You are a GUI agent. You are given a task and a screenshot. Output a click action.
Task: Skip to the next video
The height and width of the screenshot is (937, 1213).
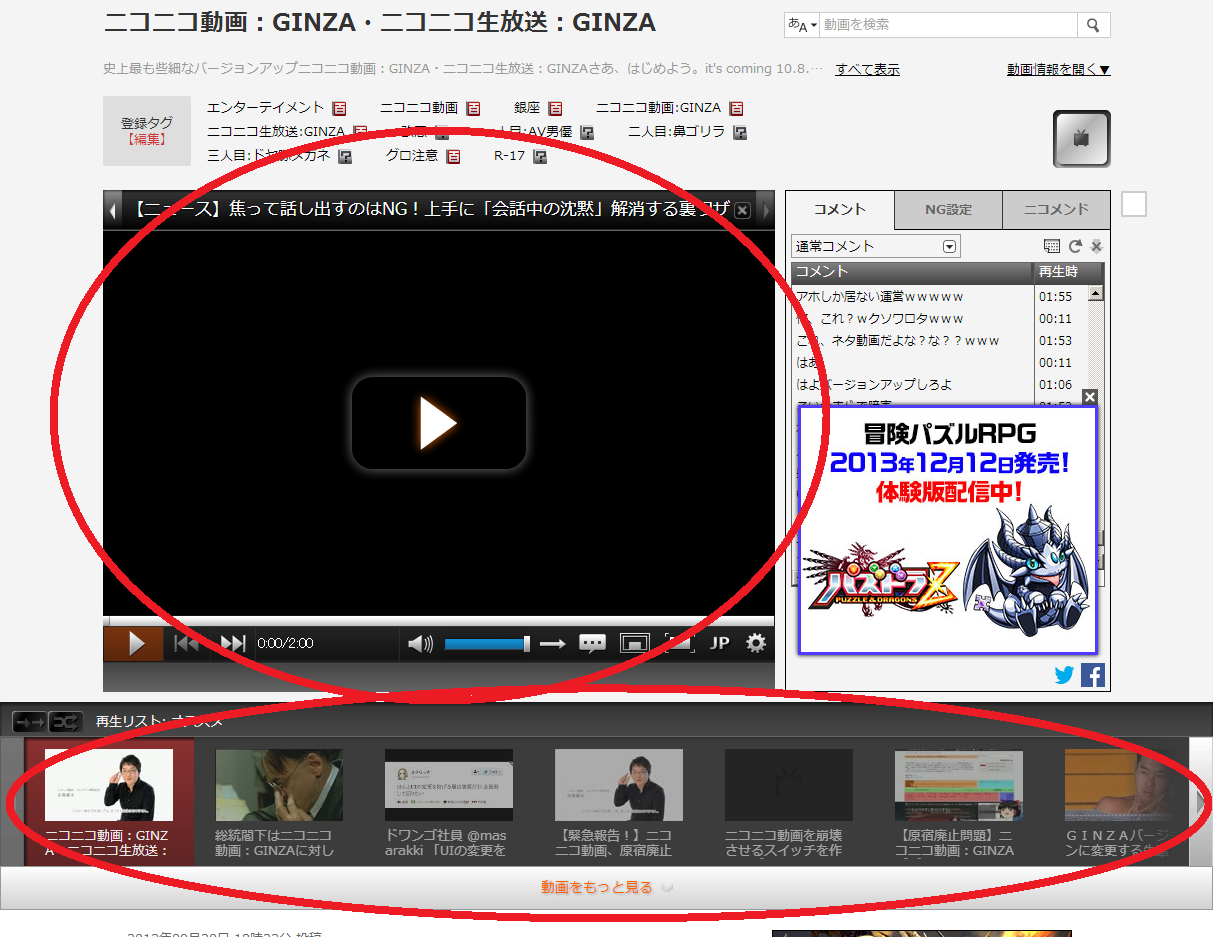tap(233, 644)
